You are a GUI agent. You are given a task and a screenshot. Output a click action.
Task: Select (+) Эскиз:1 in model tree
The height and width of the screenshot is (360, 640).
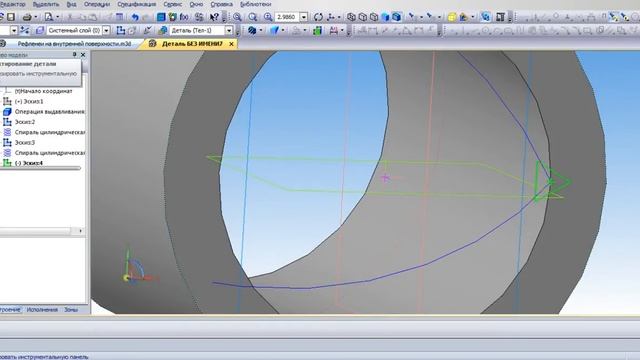(29, 101)
